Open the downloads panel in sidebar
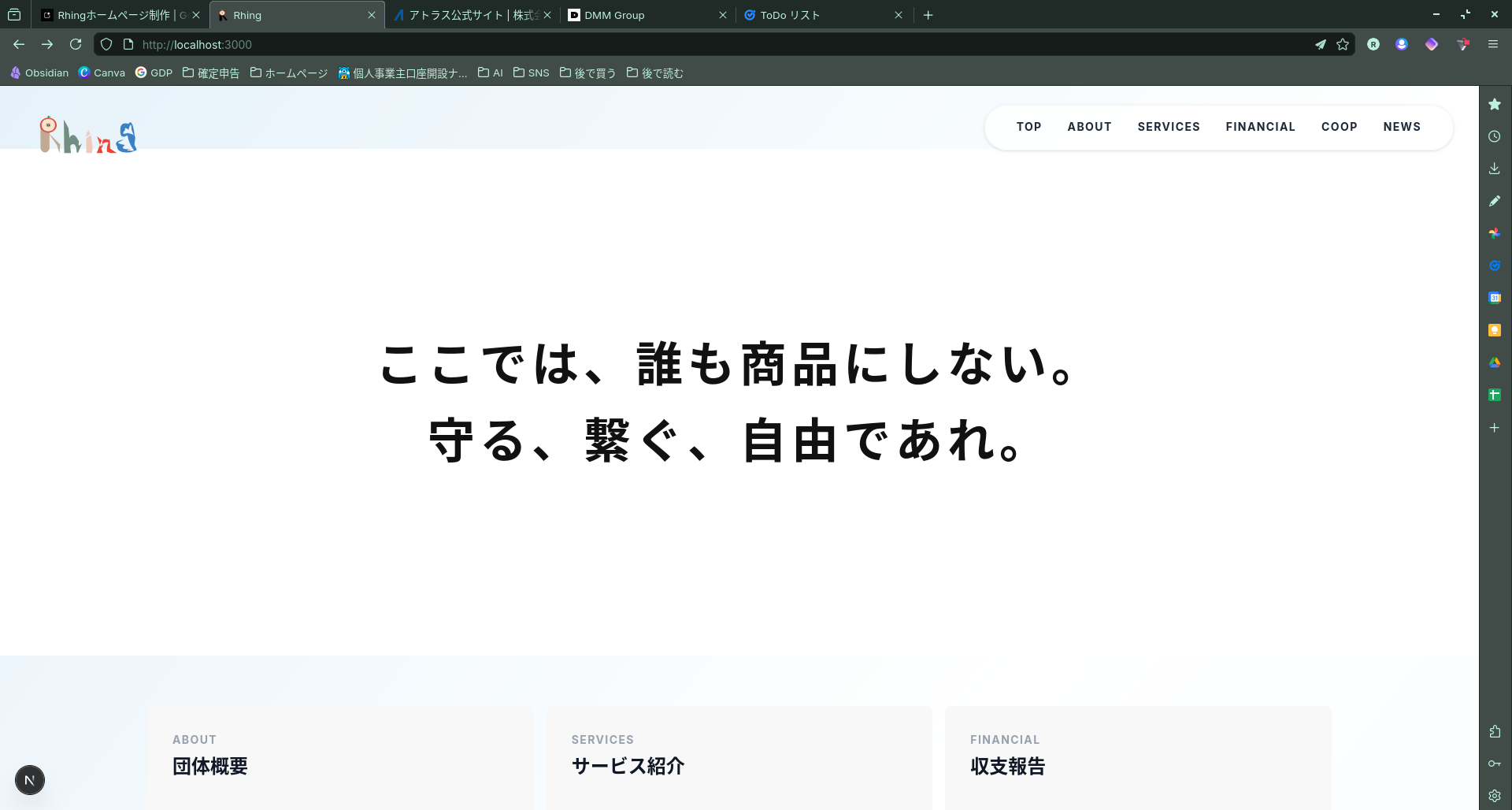 coord(1494,169)
